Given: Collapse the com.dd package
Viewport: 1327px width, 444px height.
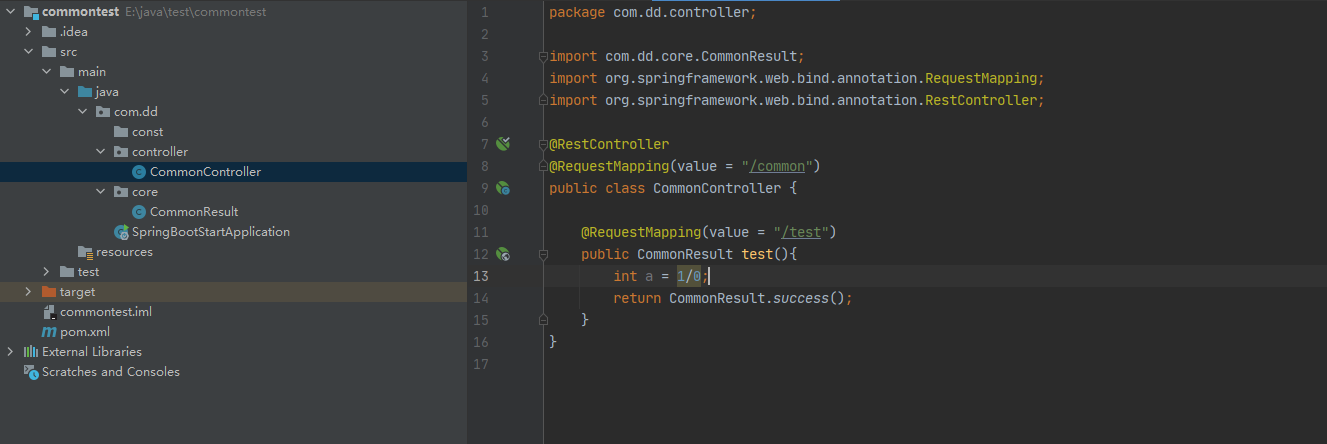Looking at the screenshot, I should coord(83,112).
